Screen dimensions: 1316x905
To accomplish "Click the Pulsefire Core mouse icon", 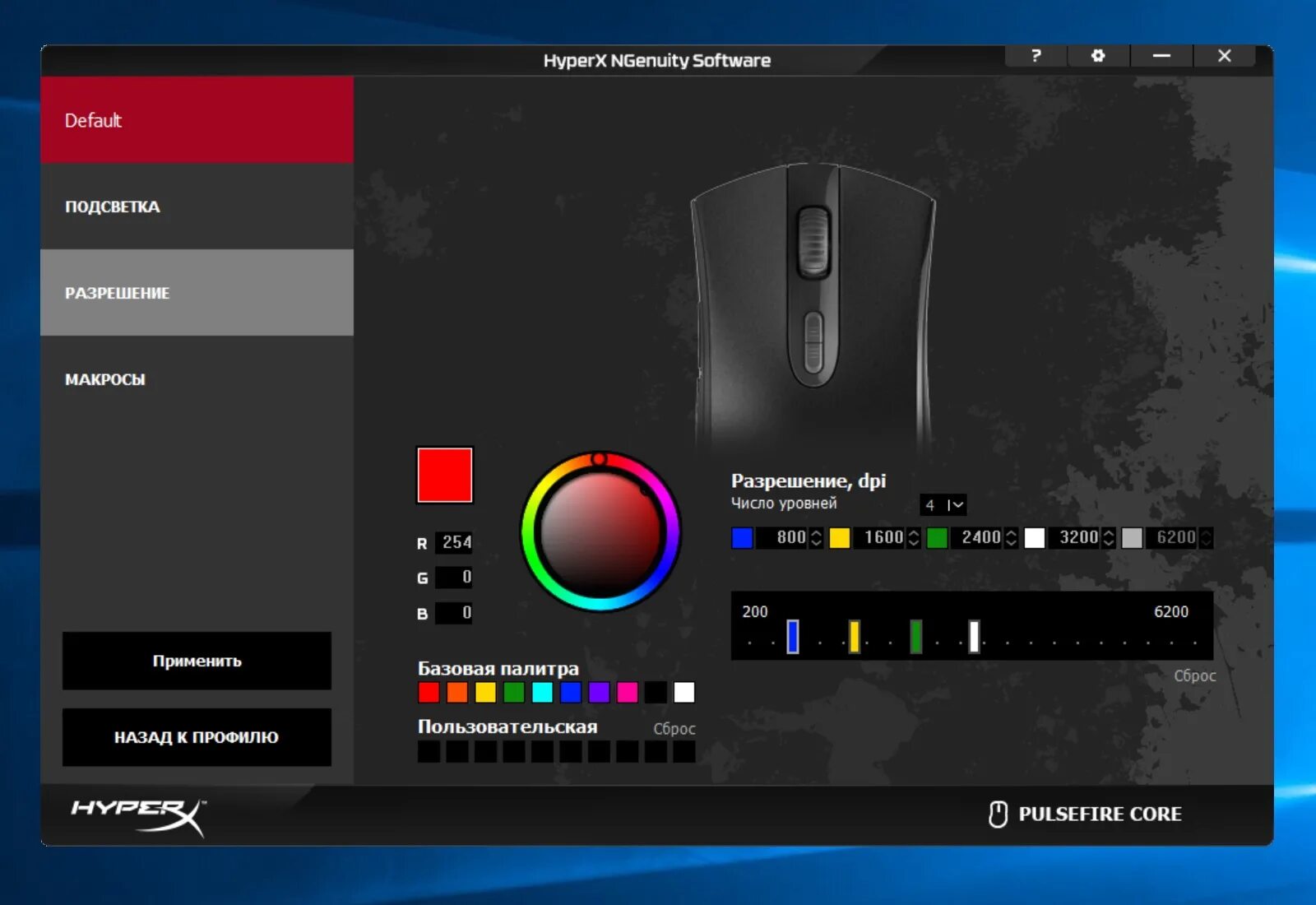I will pos(998,814).
